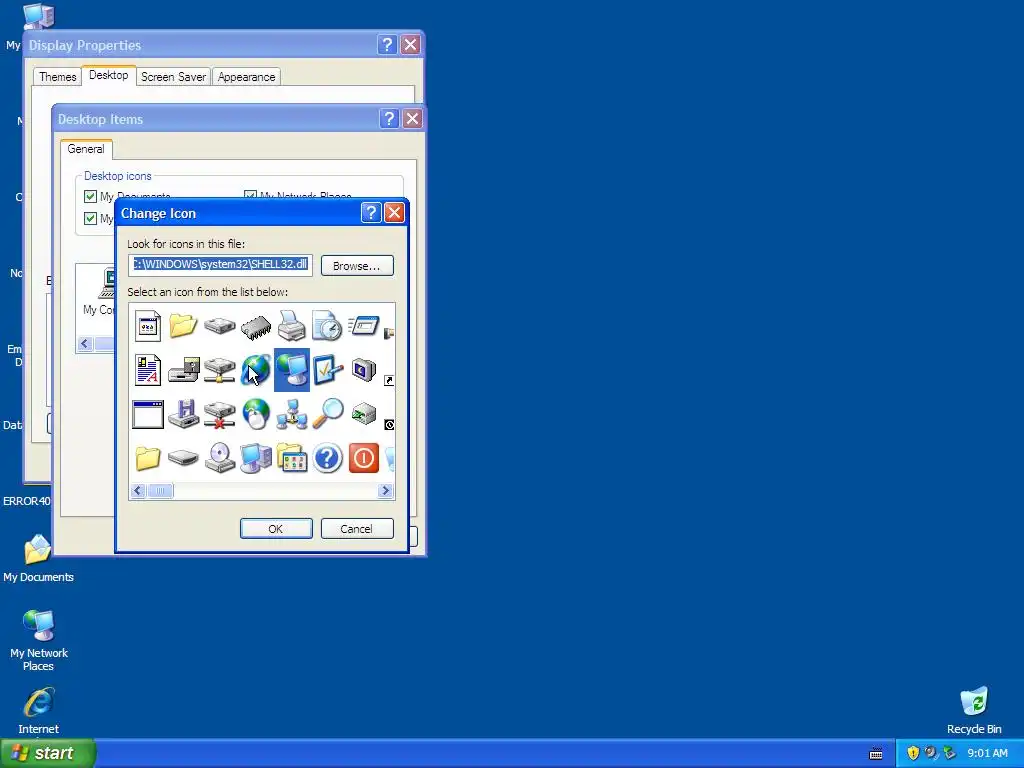Click the security shield tray icon

(x=913, y=753)
